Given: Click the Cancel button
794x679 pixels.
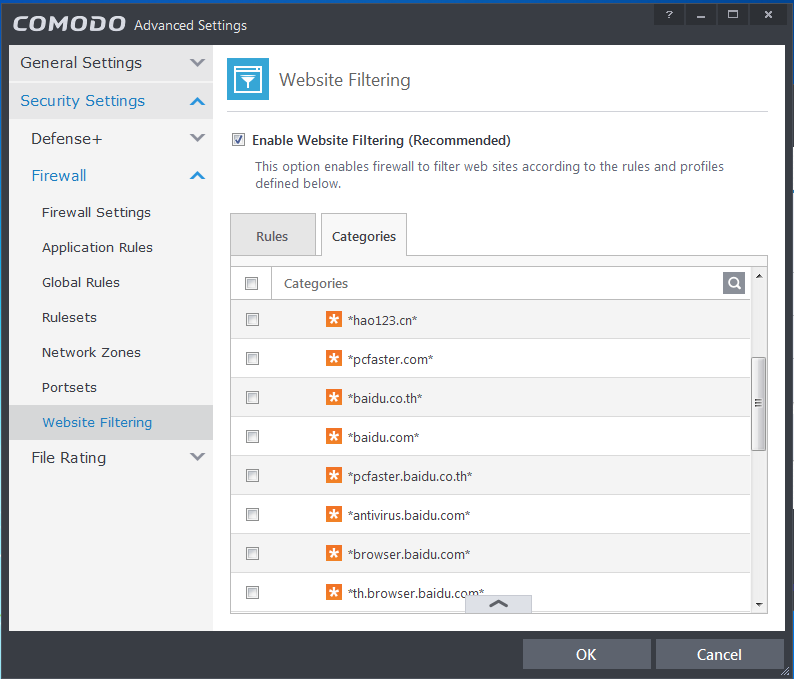Looking at the screenshot, I should 719,654.
